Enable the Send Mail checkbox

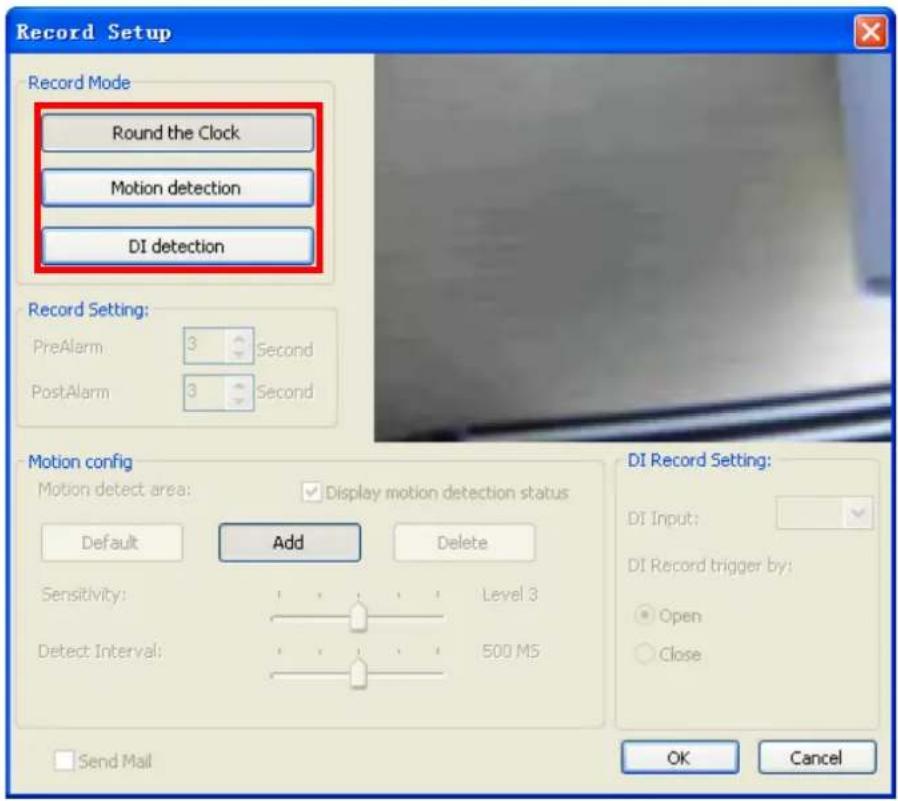click(64, 761)
